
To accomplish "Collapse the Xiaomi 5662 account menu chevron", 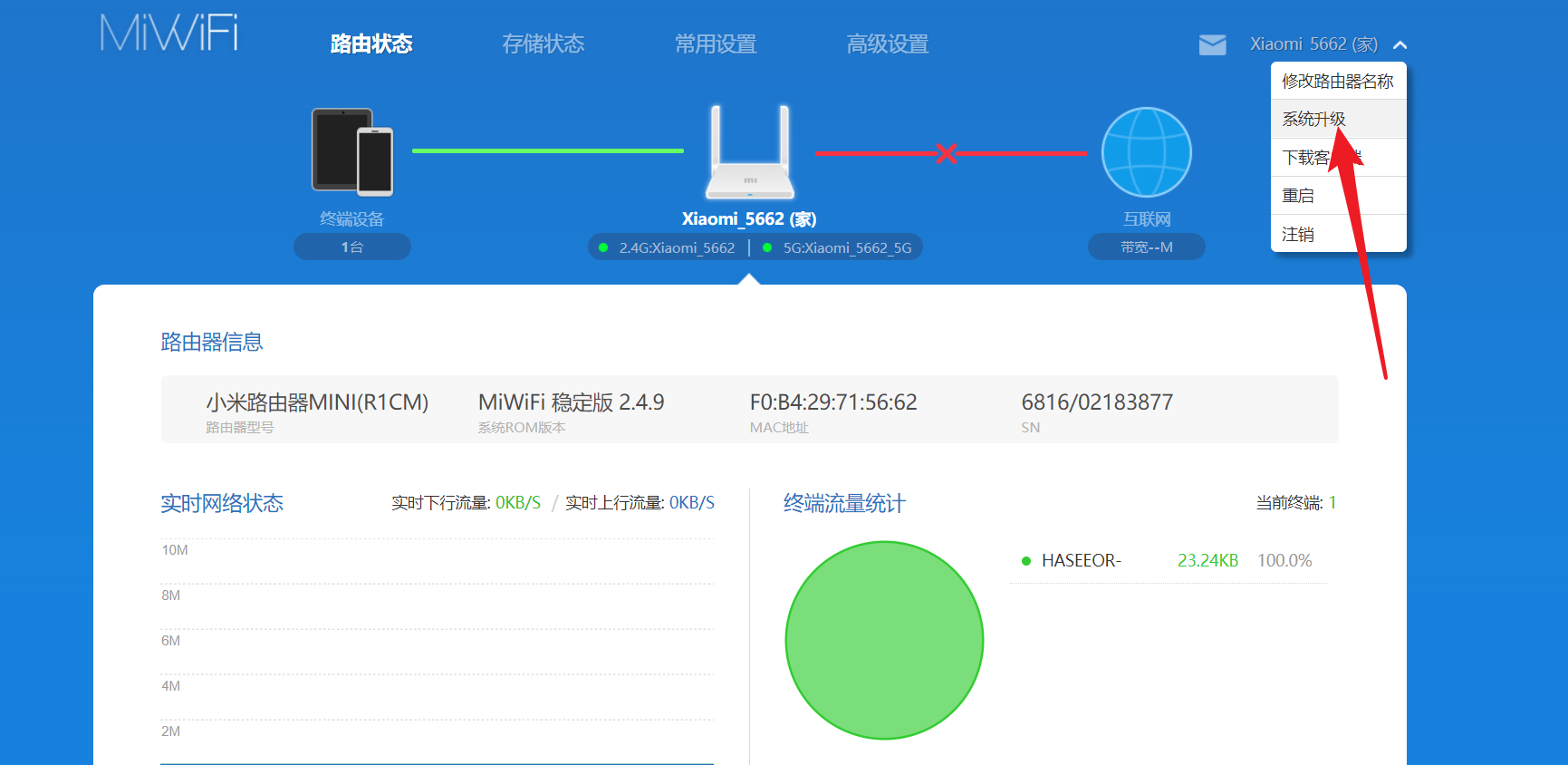I will 1400,44.
